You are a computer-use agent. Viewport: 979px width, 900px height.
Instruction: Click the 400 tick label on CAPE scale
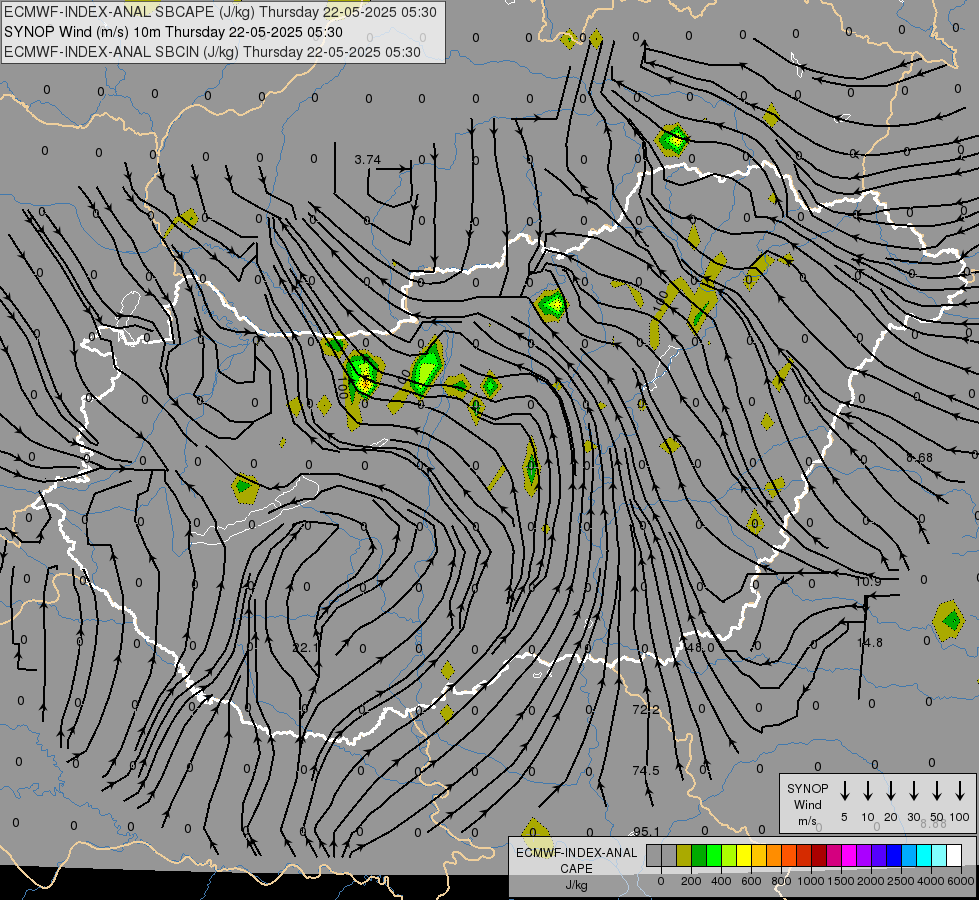click(x=721, y=881)
